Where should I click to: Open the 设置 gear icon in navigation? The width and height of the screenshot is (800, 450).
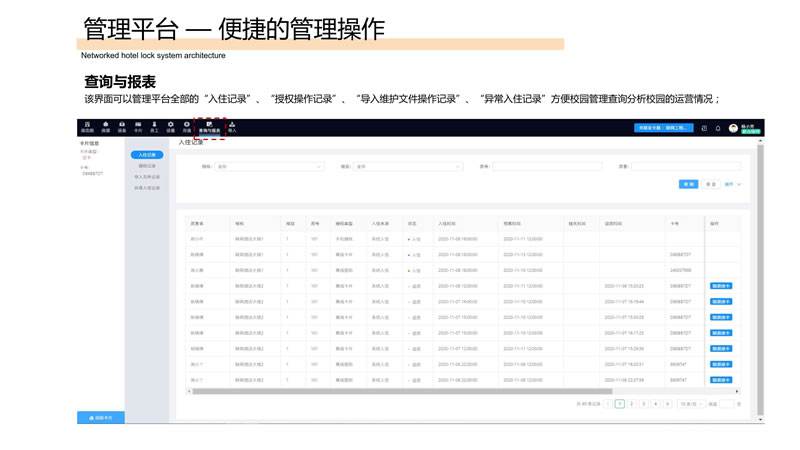pos(171,127)
